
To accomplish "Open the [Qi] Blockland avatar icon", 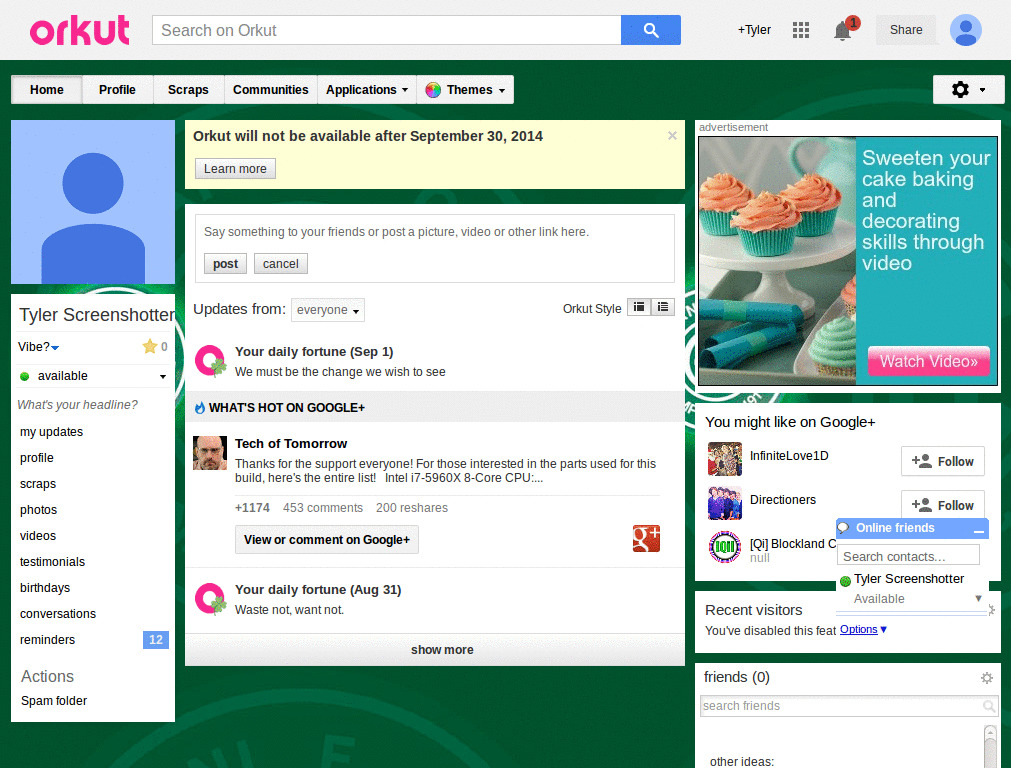I will tap(725, 547).
